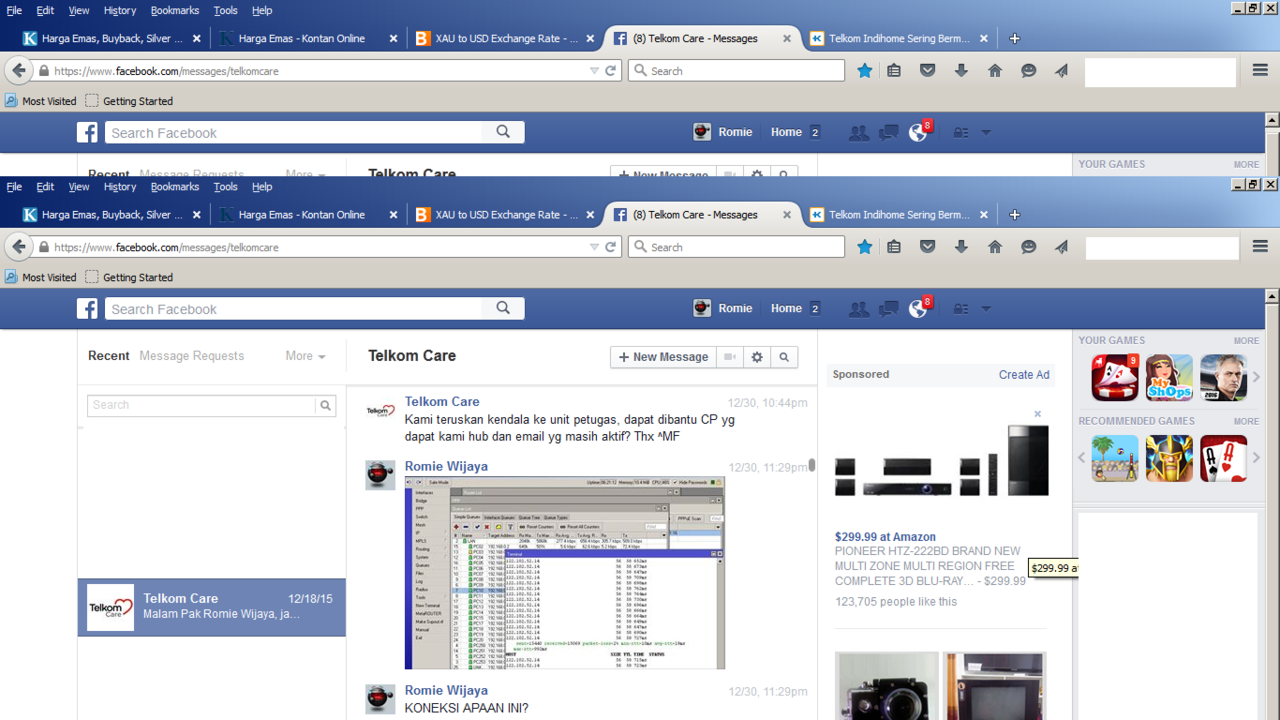Open the URL history dropdown arrow in the front window
This screenshot has width=1280, height=720.
(594, 247)
